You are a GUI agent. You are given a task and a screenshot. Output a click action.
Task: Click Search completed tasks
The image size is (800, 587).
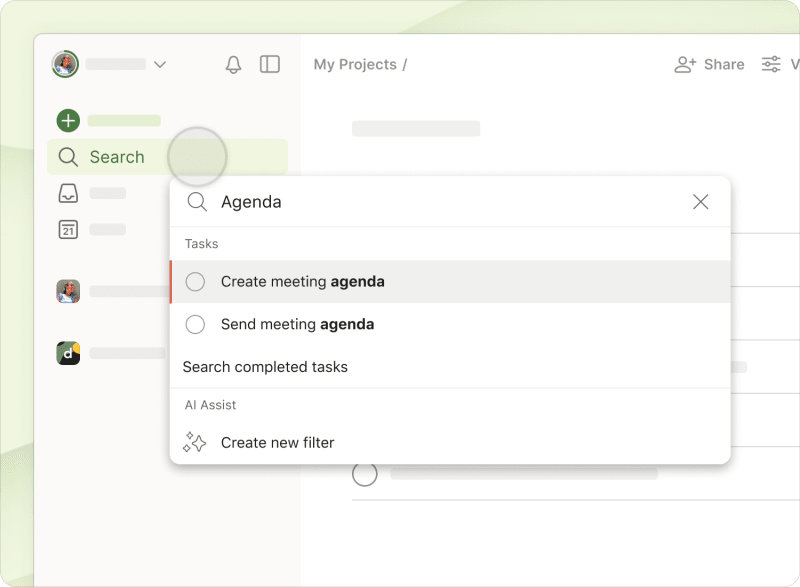coord(264,367)
